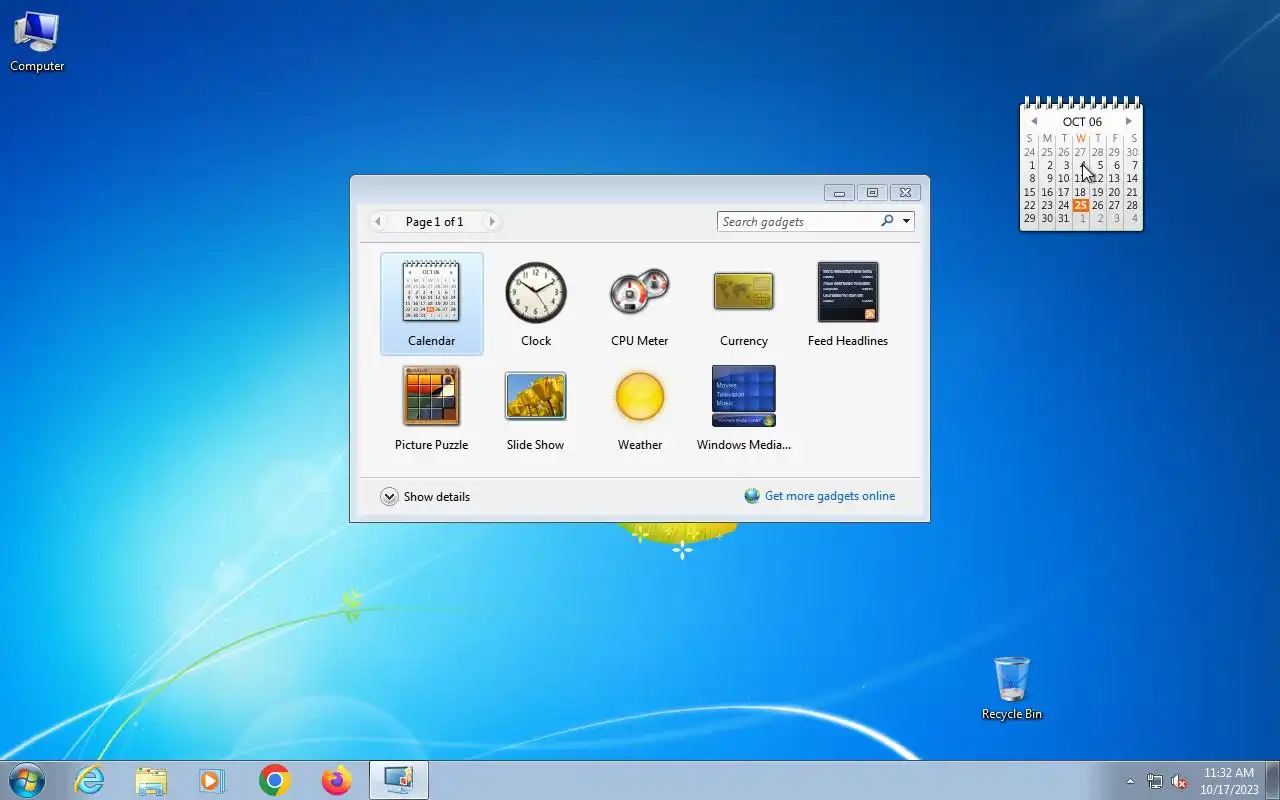Viewport: 1280px width, 800px height.
Task: Click OCT 06 calendar header
Action: pyautogui.click(x=1082, y=121)
